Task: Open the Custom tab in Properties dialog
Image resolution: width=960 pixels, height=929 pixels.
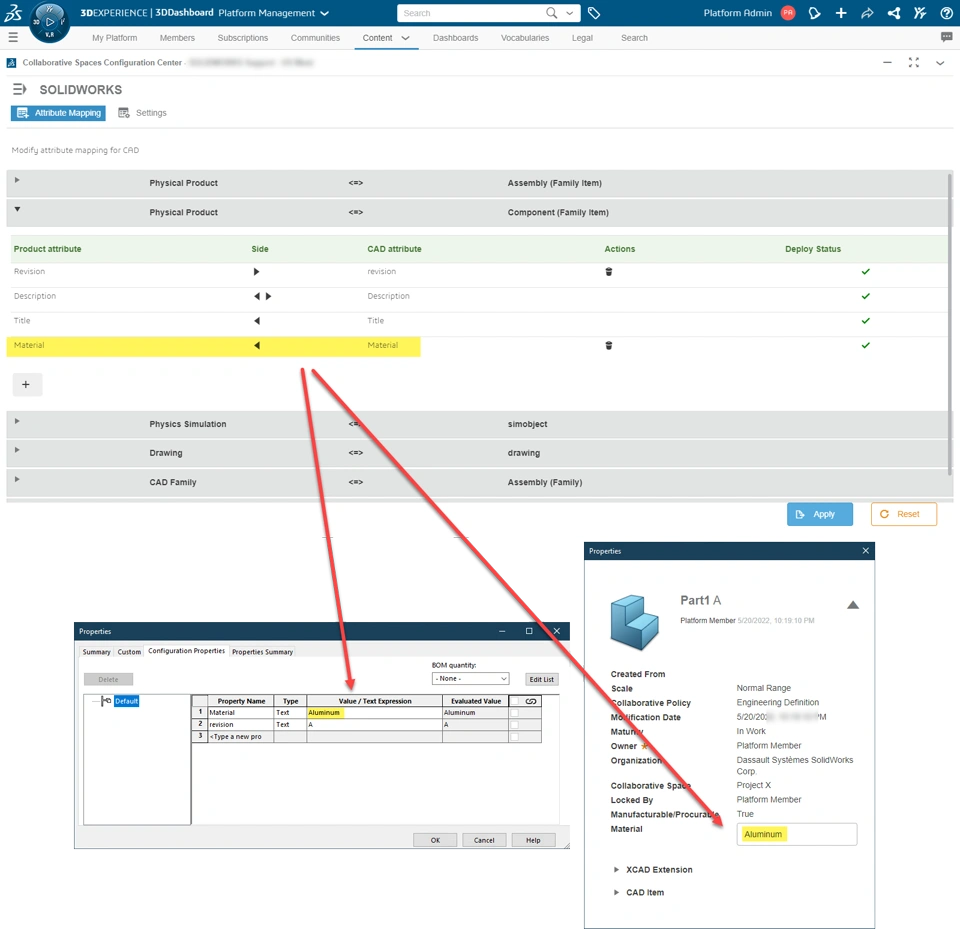Action: click(x=129, y=652)
